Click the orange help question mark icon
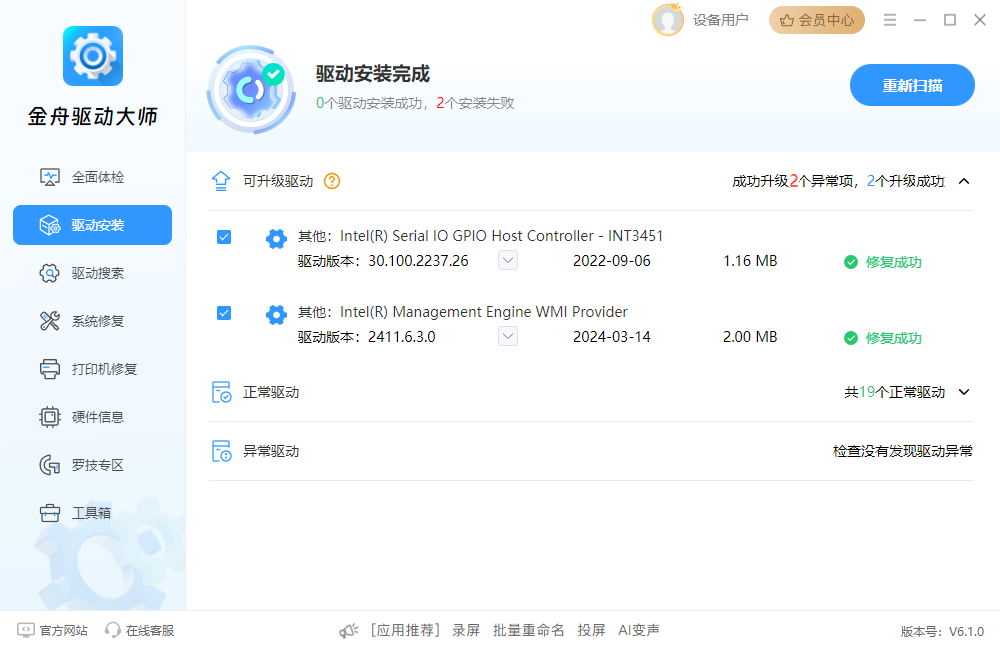 coord(332,181)
